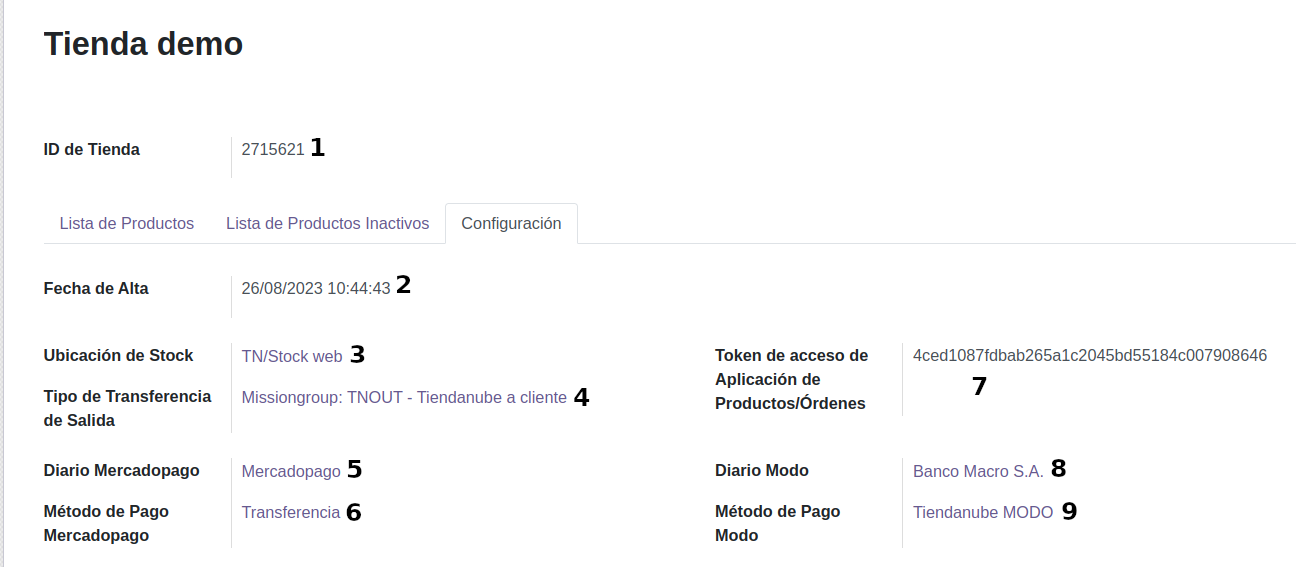Open the Lista de Productos tab

126,223
